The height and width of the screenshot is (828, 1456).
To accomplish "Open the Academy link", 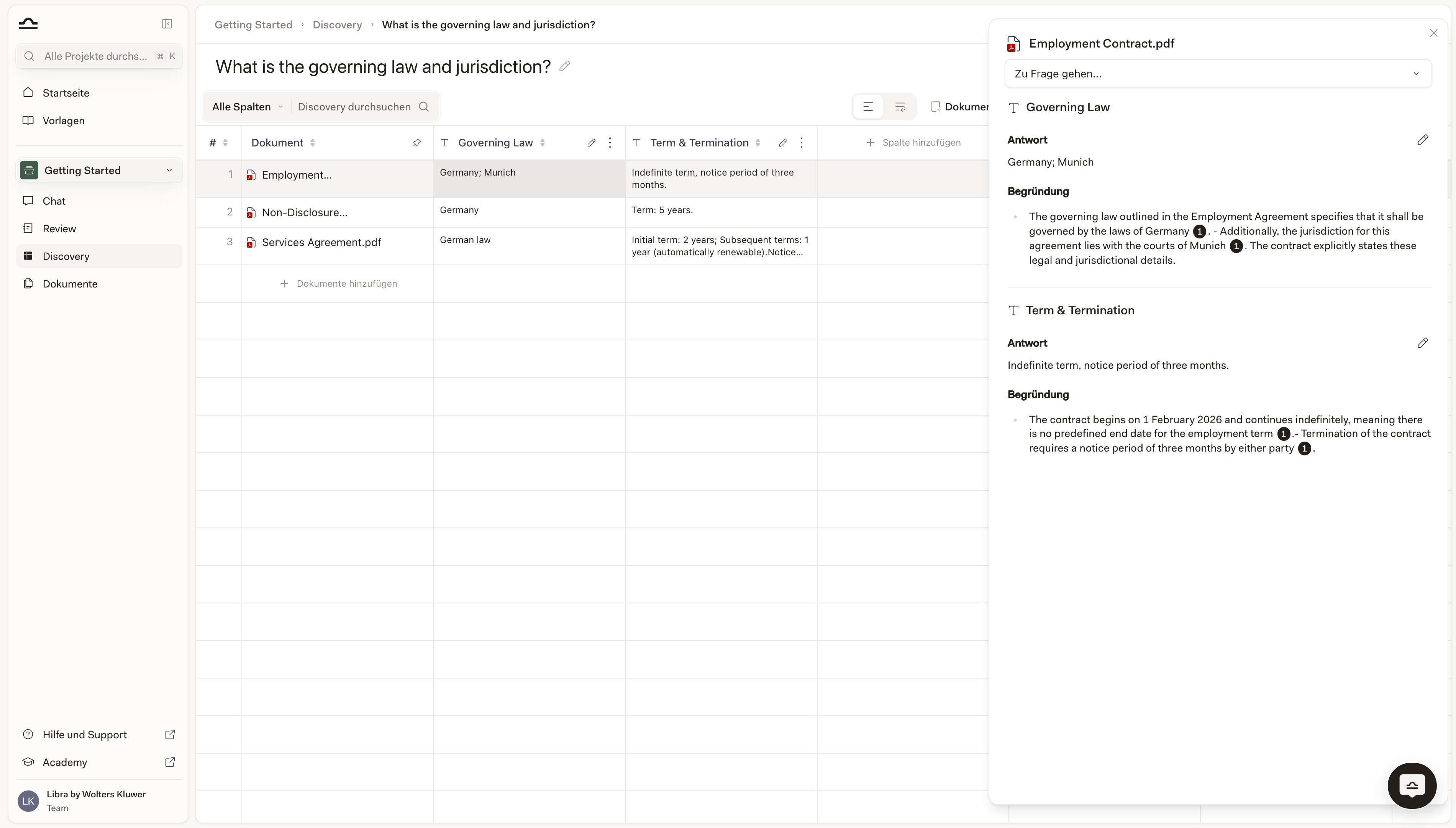I will (x=99, y=762).
